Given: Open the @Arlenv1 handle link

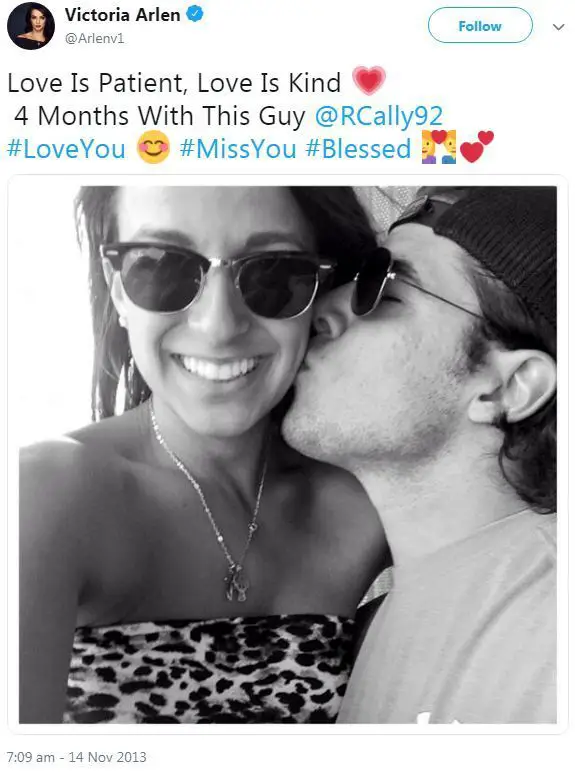Looking at the screenshot, I should pos(95,38).
